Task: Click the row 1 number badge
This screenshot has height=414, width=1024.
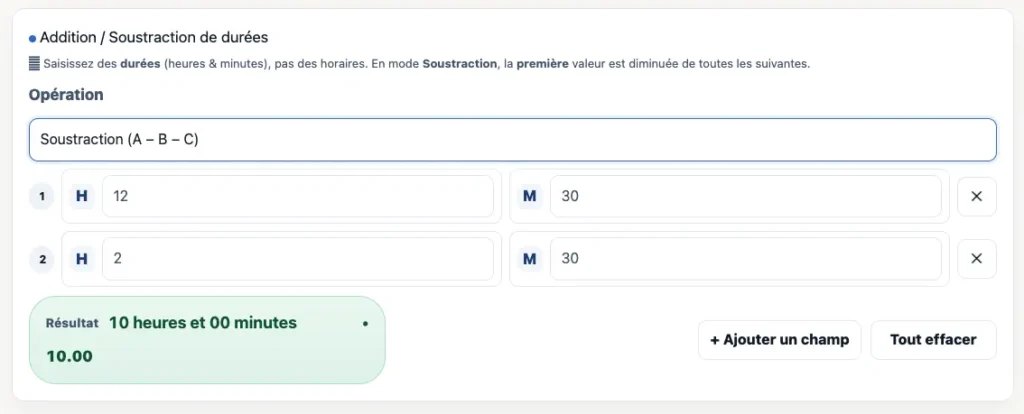Action: pos(42,197)
